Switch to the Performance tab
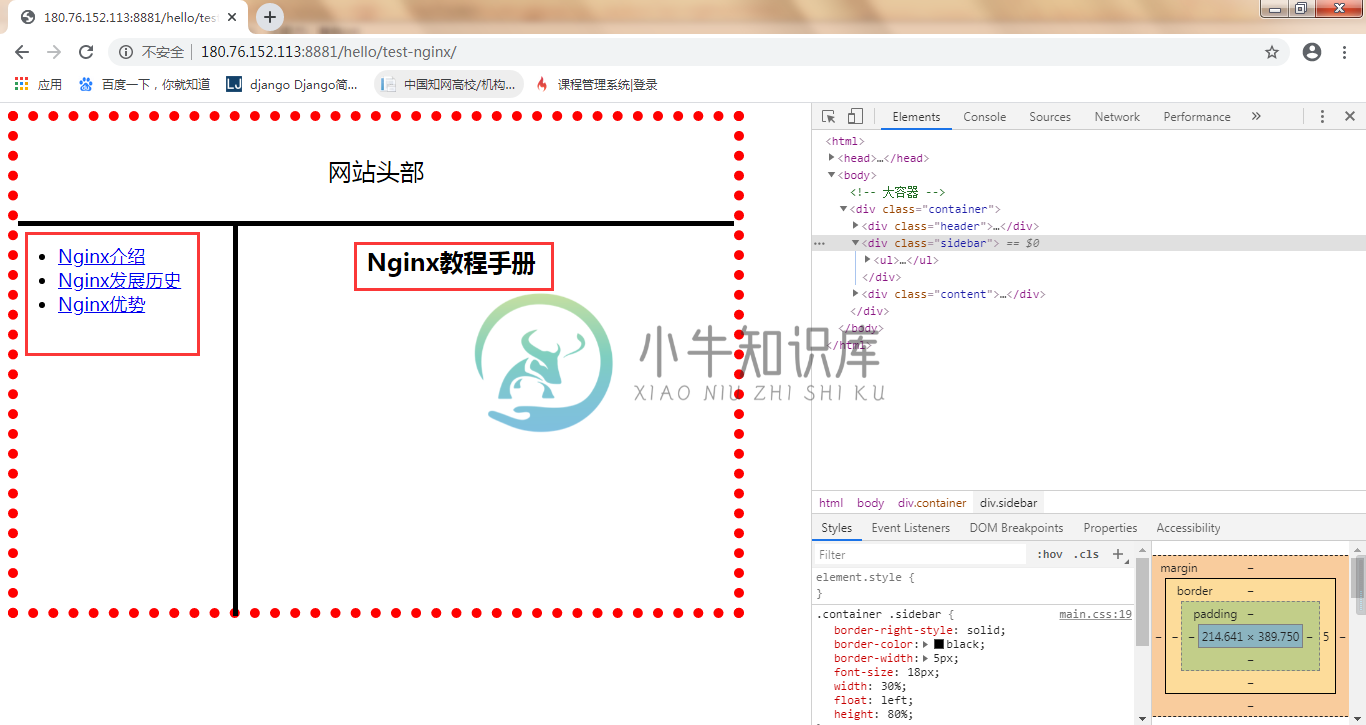The image size is (1366, 725). (1197, 117)
